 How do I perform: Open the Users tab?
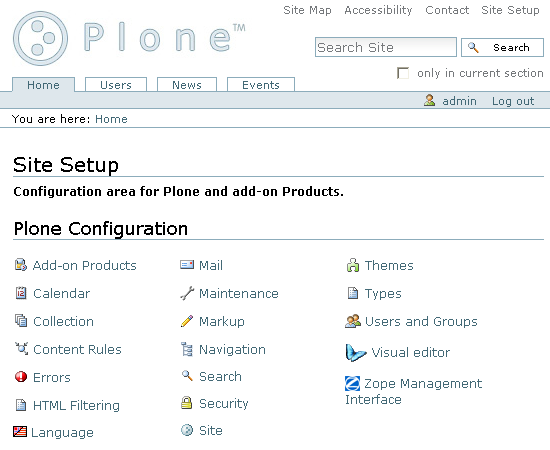(116, 85)
